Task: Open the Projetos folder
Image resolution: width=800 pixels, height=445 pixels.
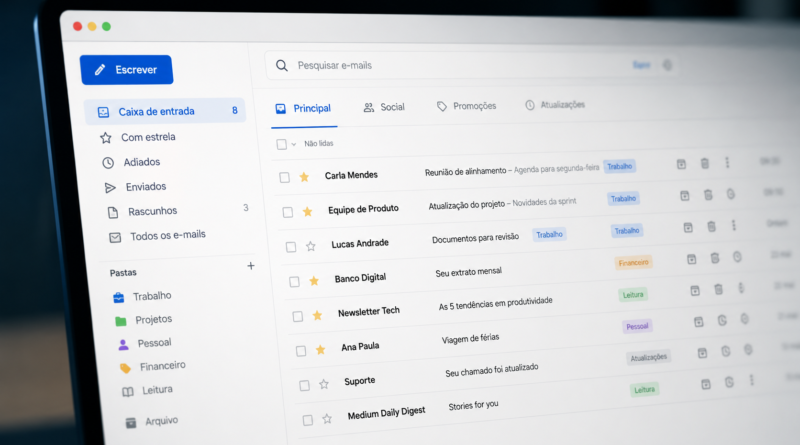Action: coord(143,320)
